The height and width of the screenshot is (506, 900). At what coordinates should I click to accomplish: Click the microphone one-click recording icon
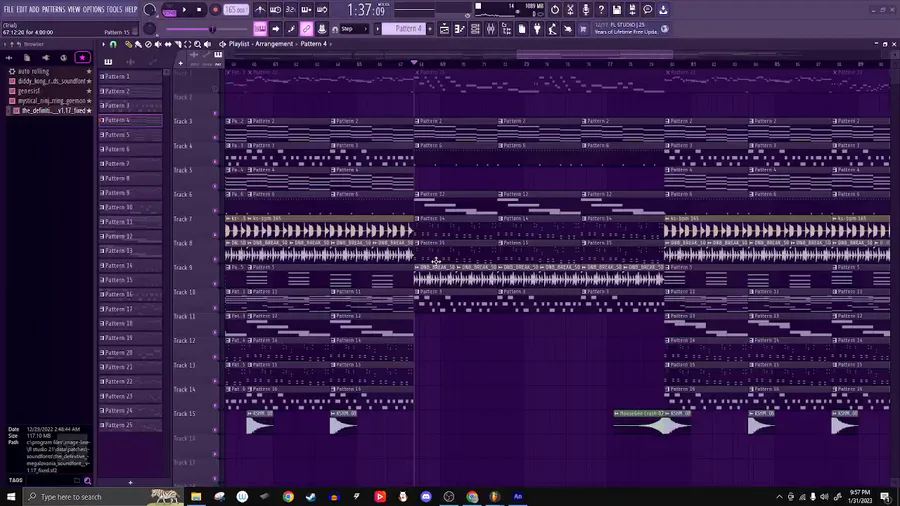[x=585, y=10]
